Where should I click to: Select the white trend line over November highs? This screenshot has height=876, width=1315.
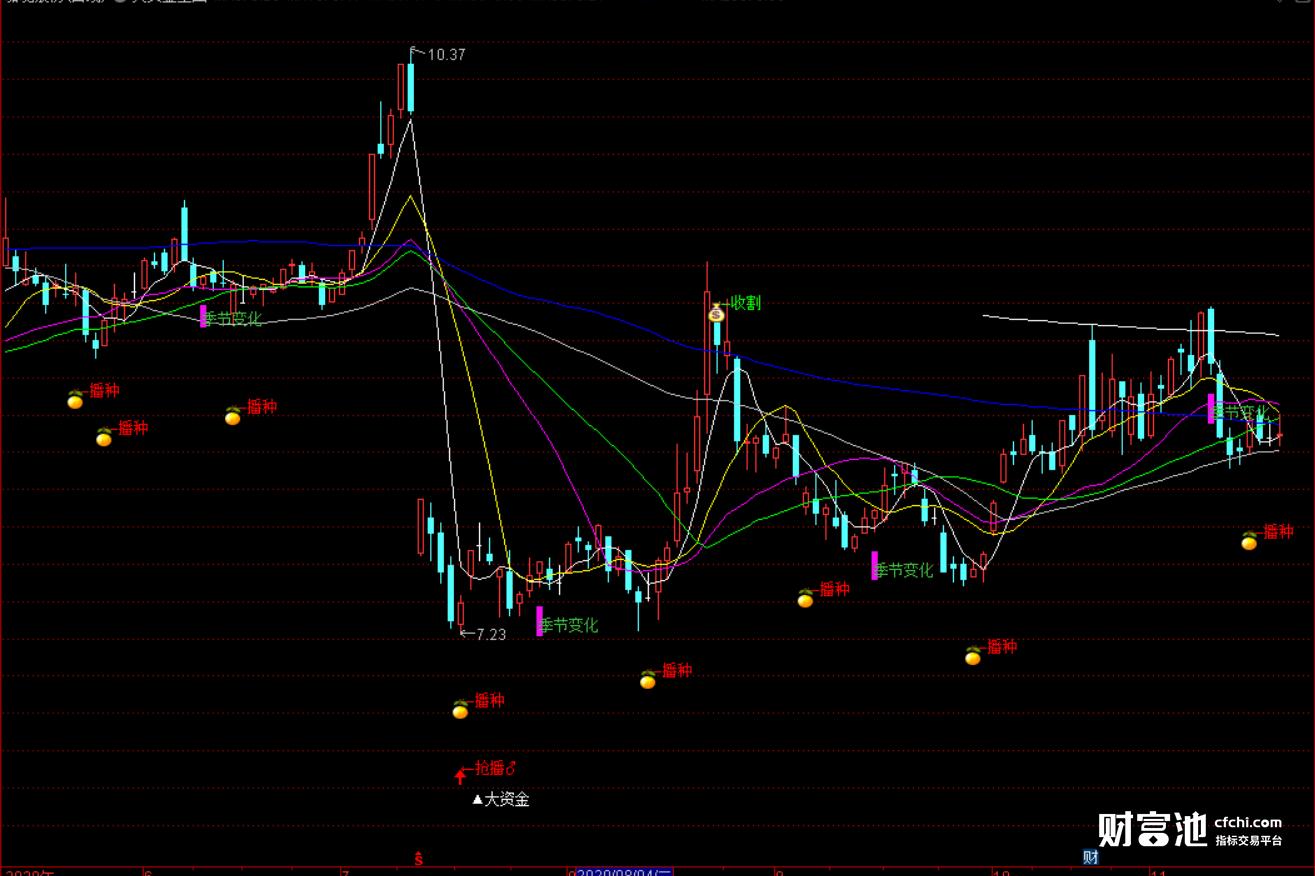pyautogui.click(x=1130, y=325)
